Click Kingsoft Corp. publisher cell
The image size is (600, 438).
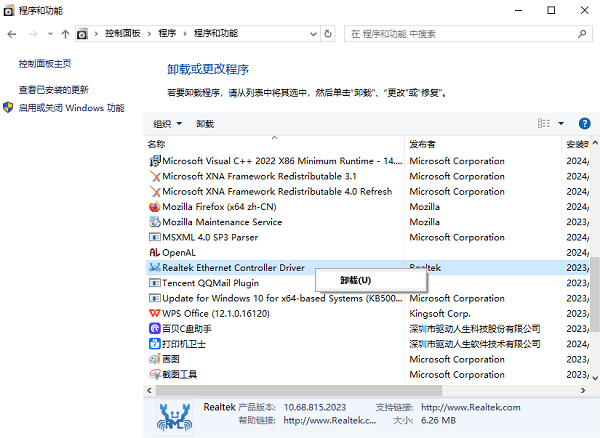click(440, 314)
